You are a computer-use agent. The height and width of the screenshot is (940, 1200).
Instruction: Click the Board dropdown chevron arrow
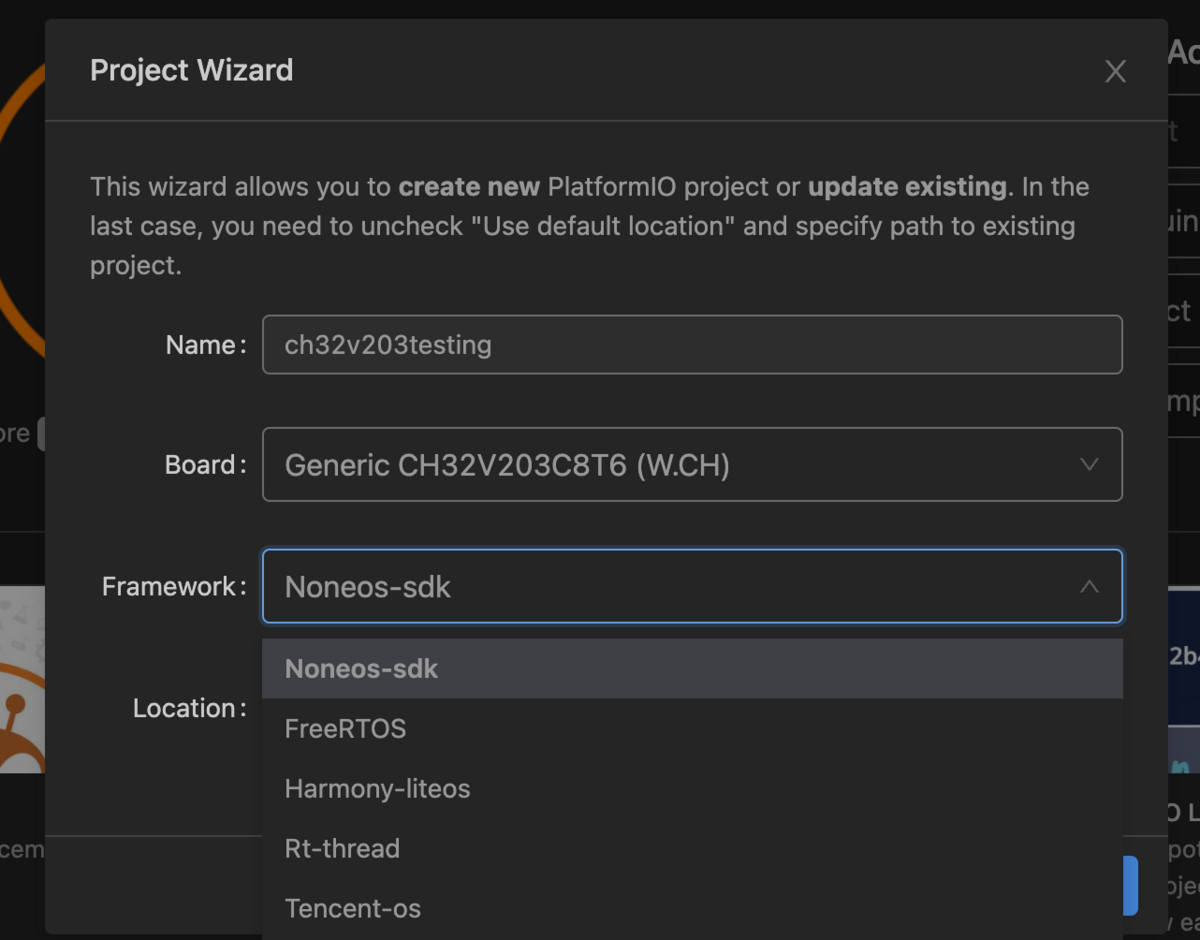(1089, 465)
